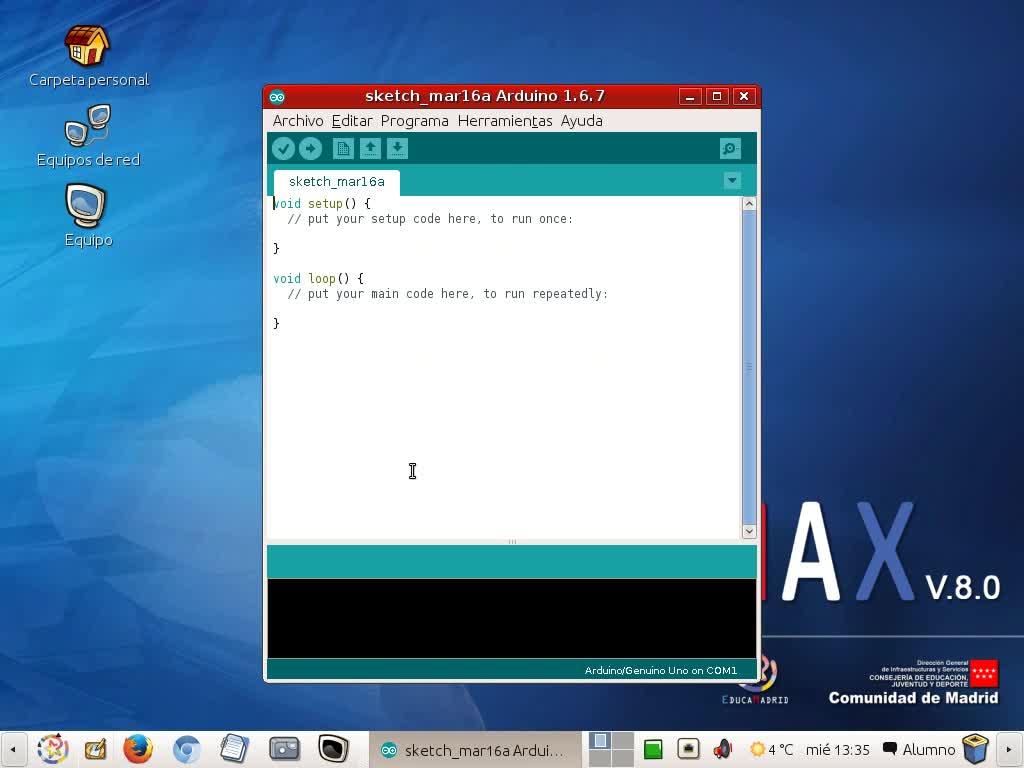Launch Firefox from the bottom panel
The image size is (1024, 768).
tap(138, 749)
